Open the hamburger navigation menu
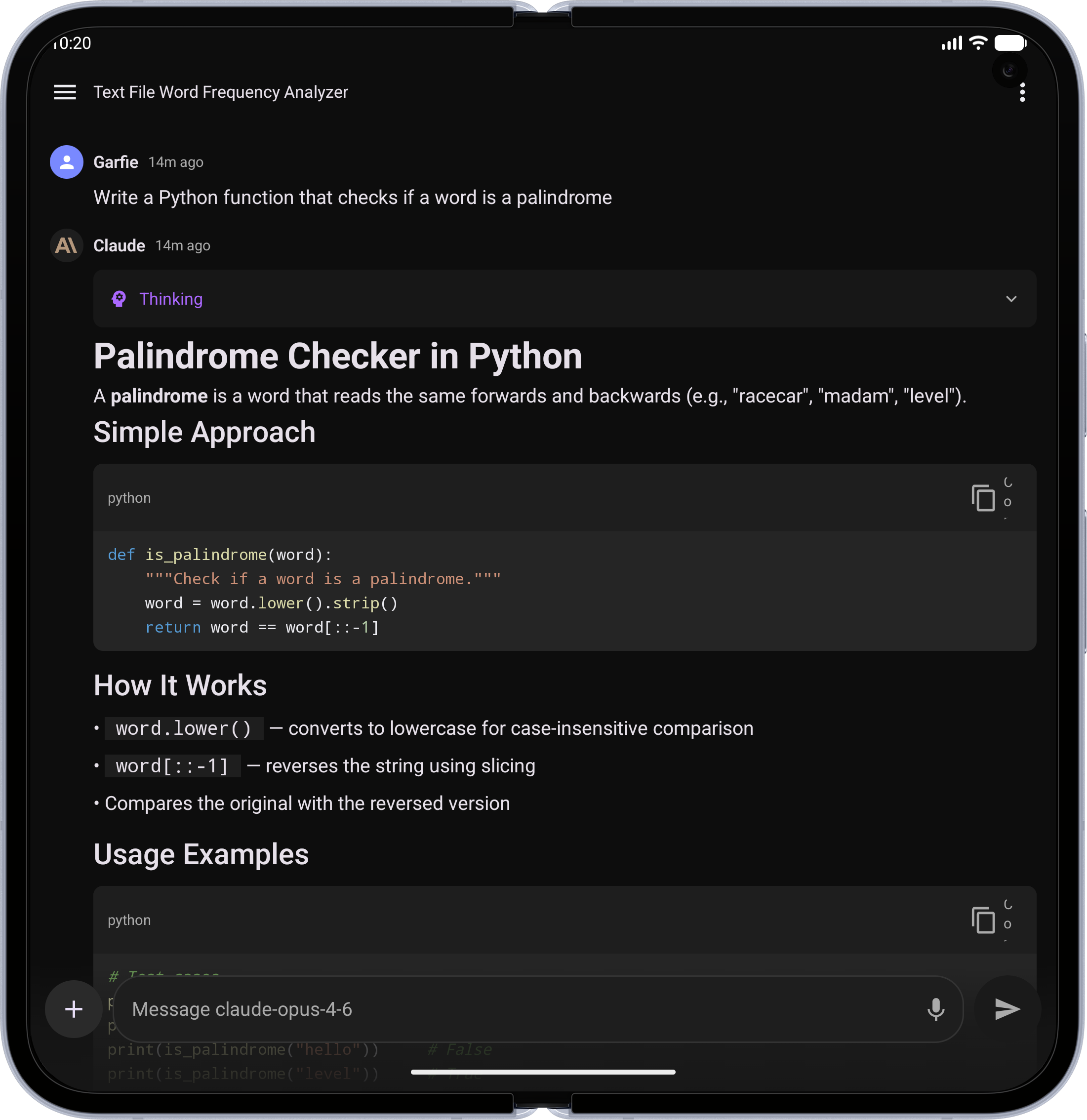 [x=65, y=92]
